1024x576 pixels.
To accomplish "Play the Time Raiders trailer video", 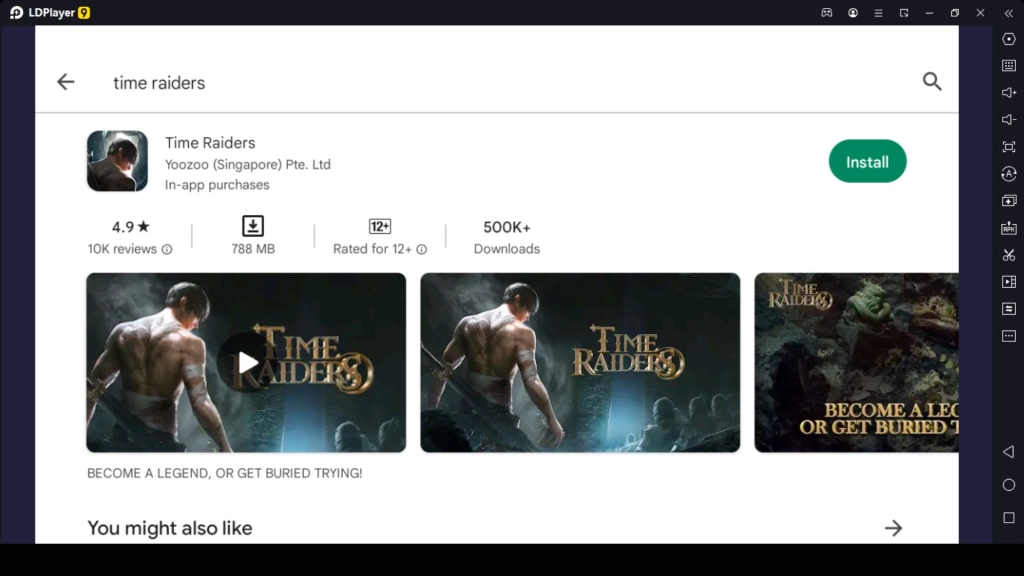I will [x=246, y=362].
